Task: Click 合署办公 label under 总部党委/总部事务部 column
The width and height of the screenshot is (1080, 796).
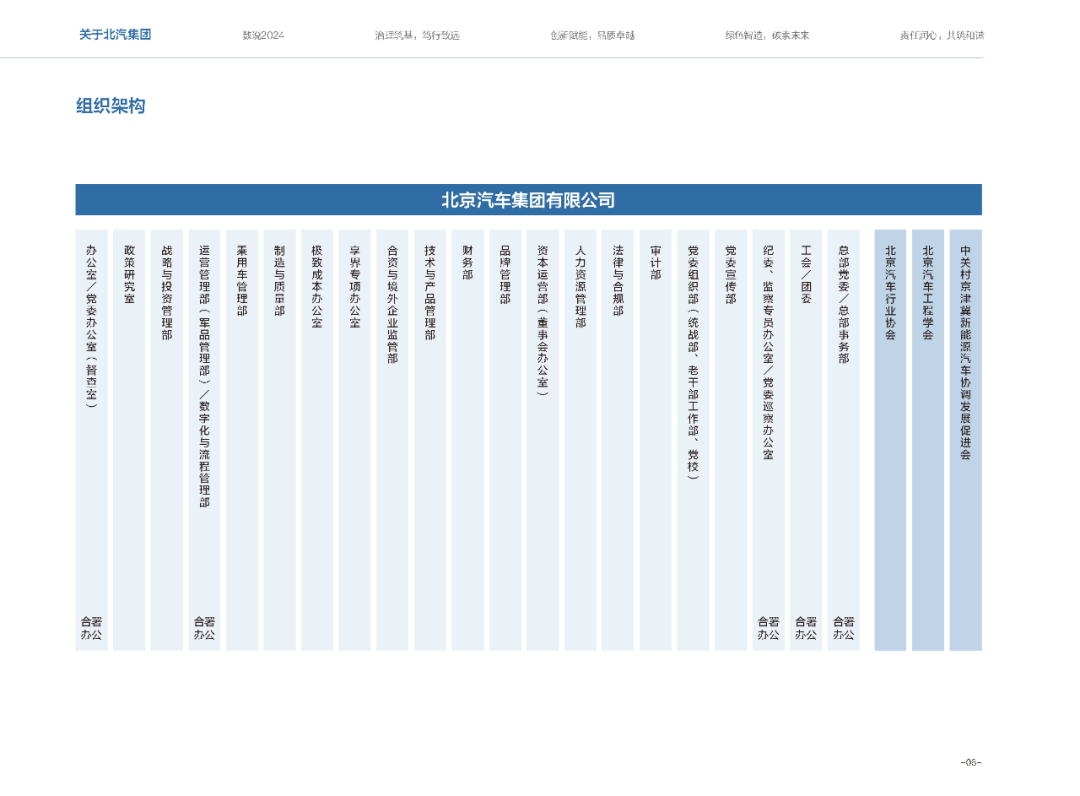Action: click(844, 628)
